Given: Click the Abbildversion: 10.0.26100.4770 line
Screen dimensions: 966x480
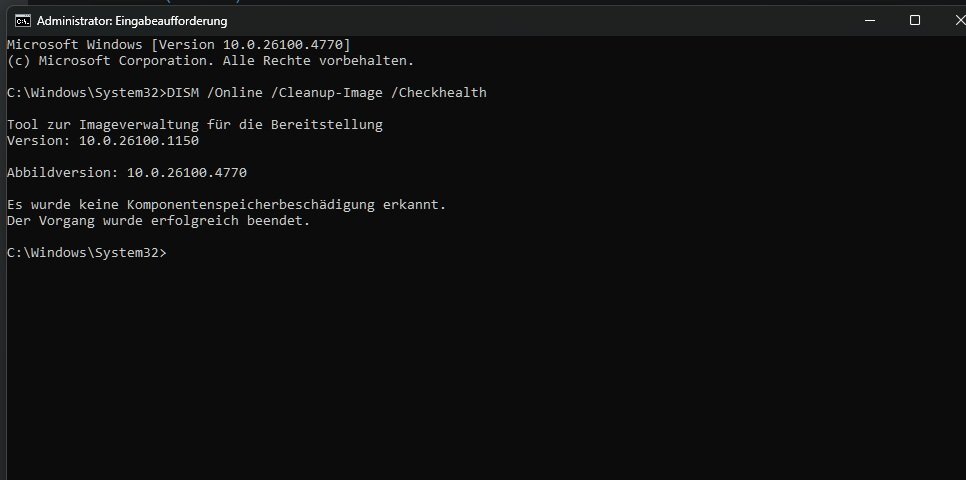Looking at the screenshot, I should point(127,173).
